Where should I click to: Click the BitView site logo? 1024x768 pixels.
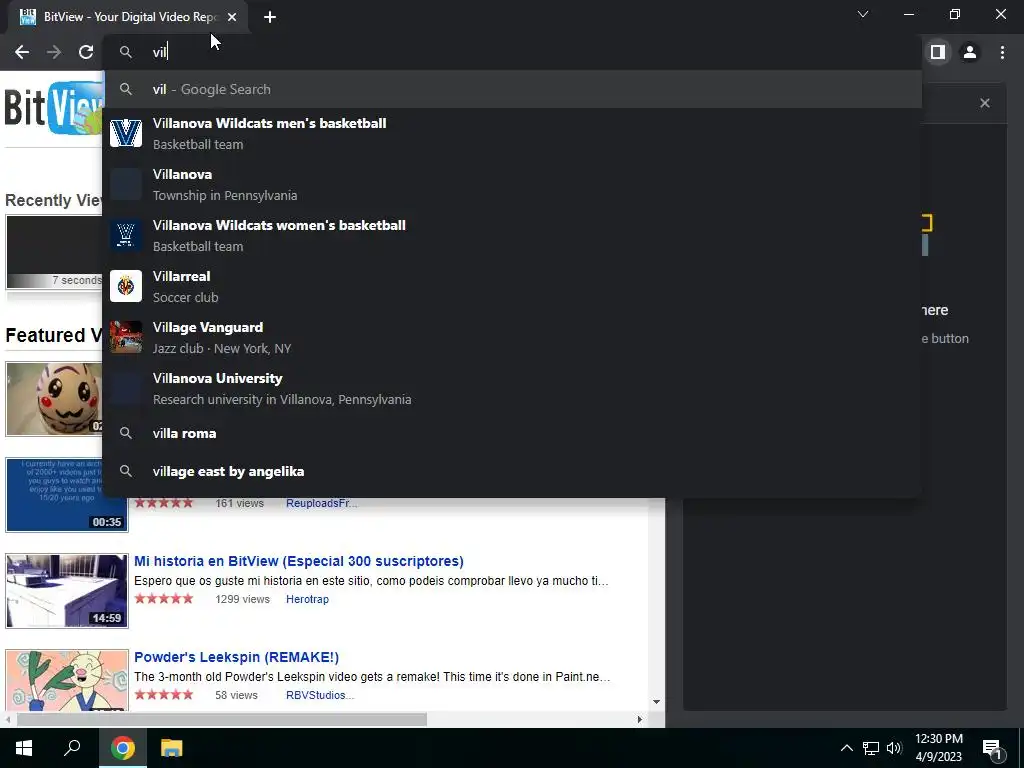coord(54,108)
